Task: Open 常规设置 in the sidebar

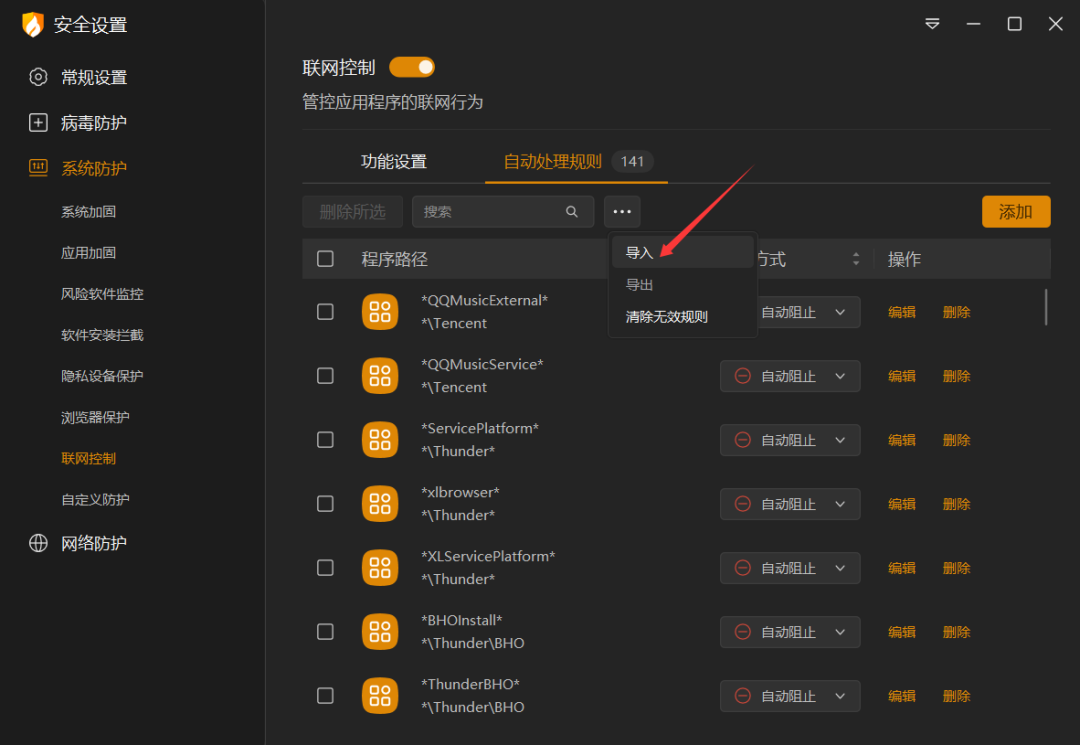Action: pos(94,77)
